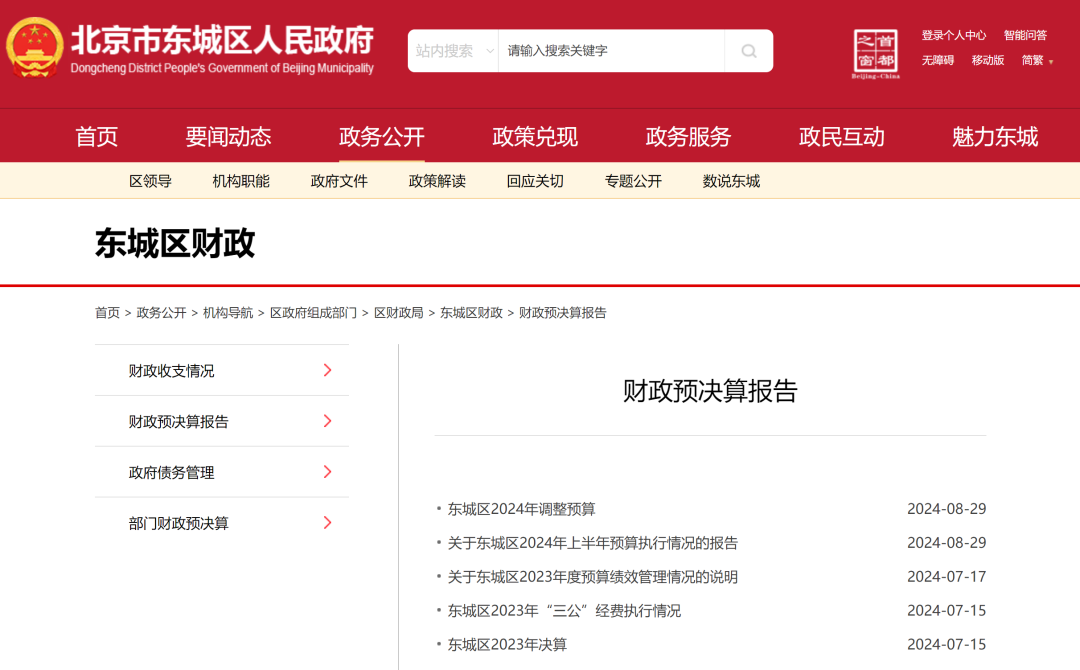
Task: Click the 登录个人中心 login link
Action: click(x=953, y=35)
